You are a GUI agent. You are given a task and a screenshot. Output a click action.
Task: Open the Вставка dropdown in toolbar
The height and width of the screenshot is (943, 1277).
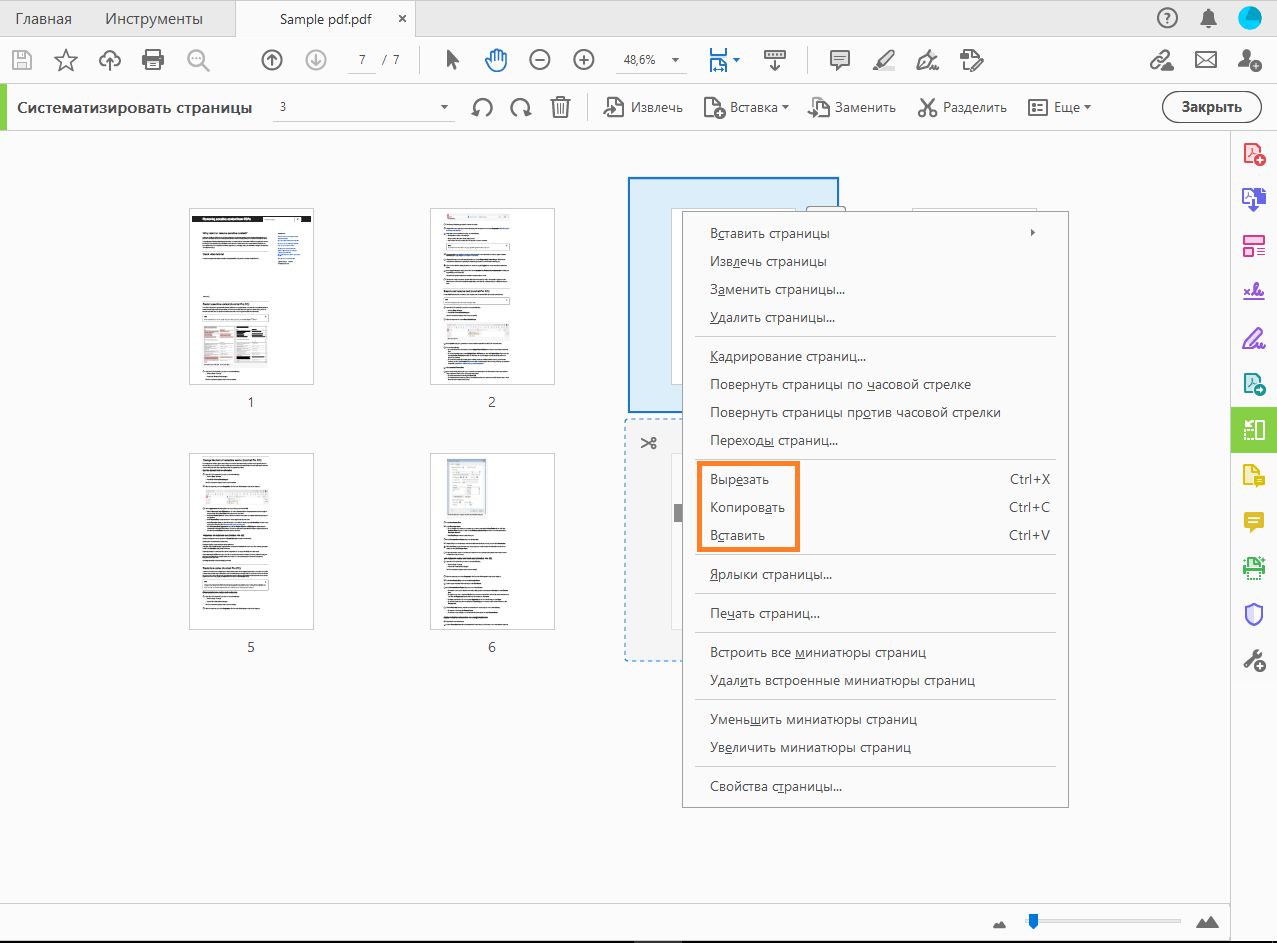pyautogui.click(x=746, y=107)
